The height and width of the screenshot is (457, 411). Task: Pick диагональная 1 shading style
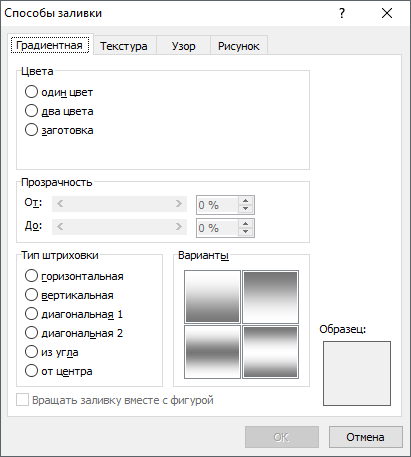[74, 314]
